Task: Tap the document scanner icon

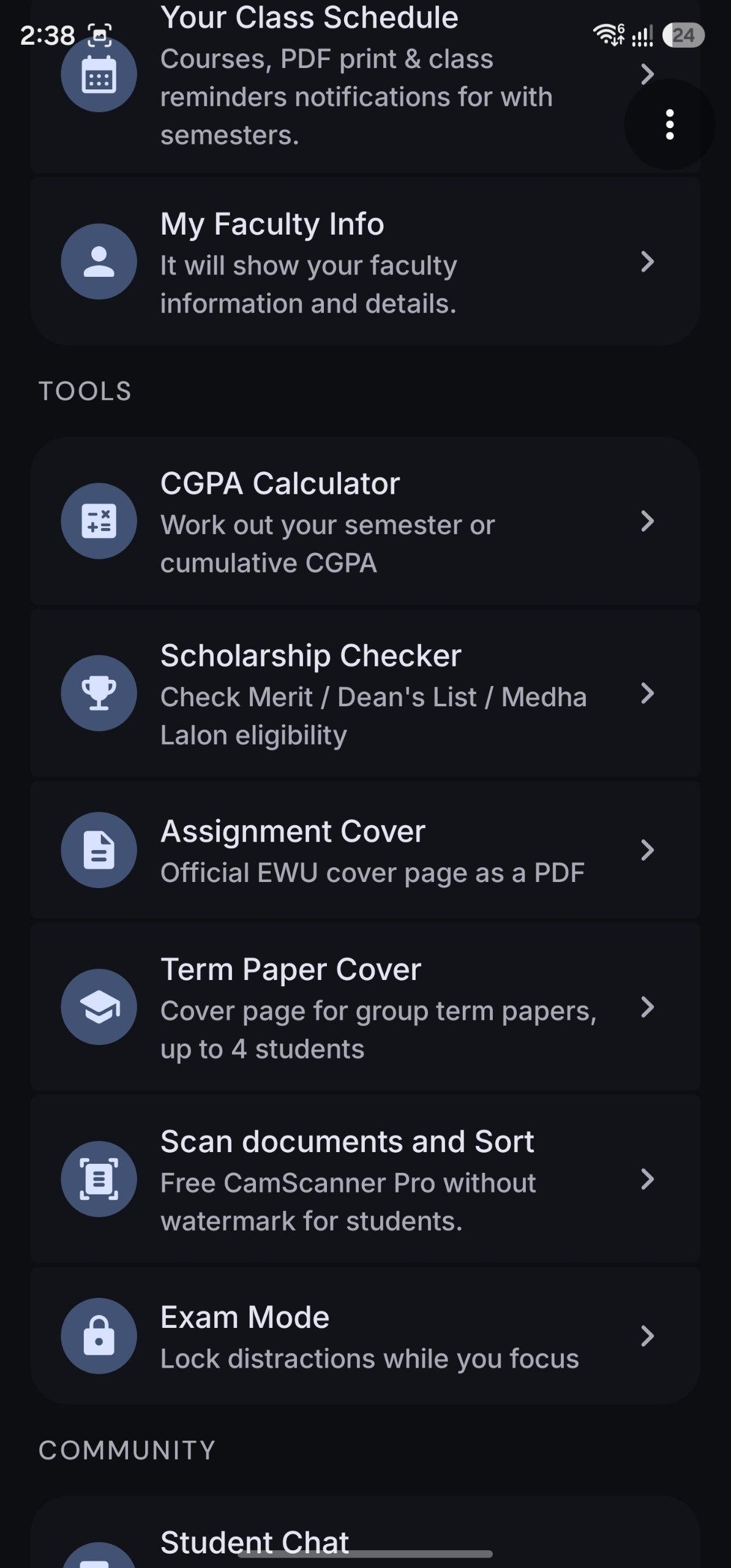Action: (99, 1179)
